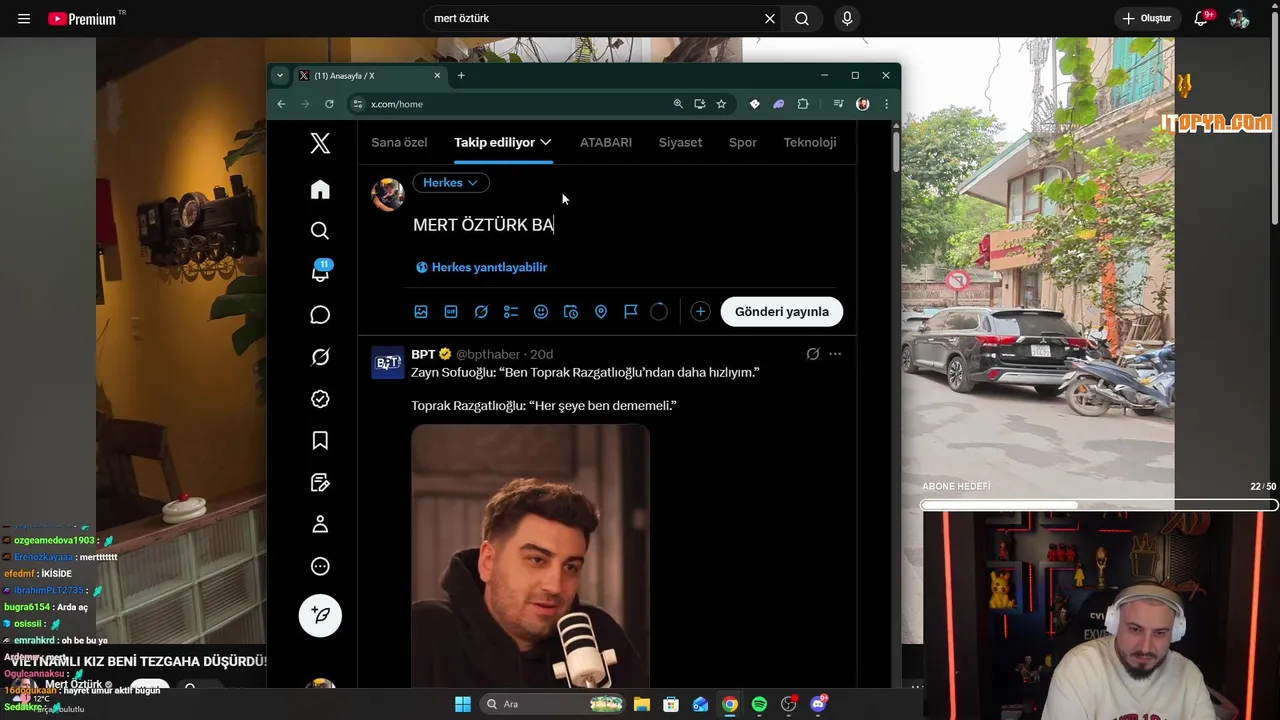Image resolution: width=1280 pixels, height=720 pixels.
Task: Open Windows Start menu
Action: tap(463, 704)
